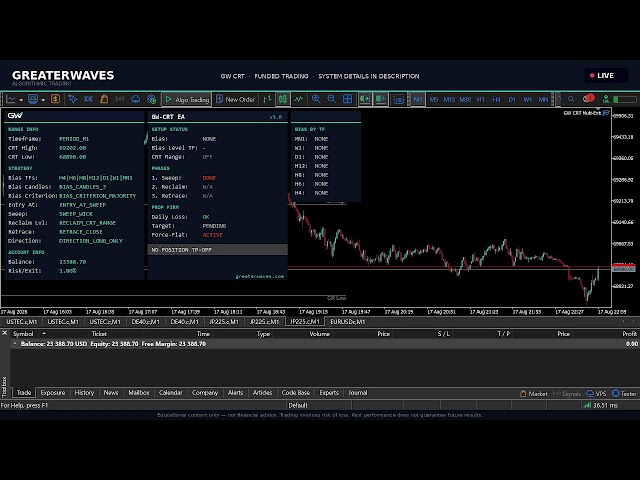This screenshot has height=480, width=640.
Task: Select the H4 timeframe
Action: click(x=496, y=99)
